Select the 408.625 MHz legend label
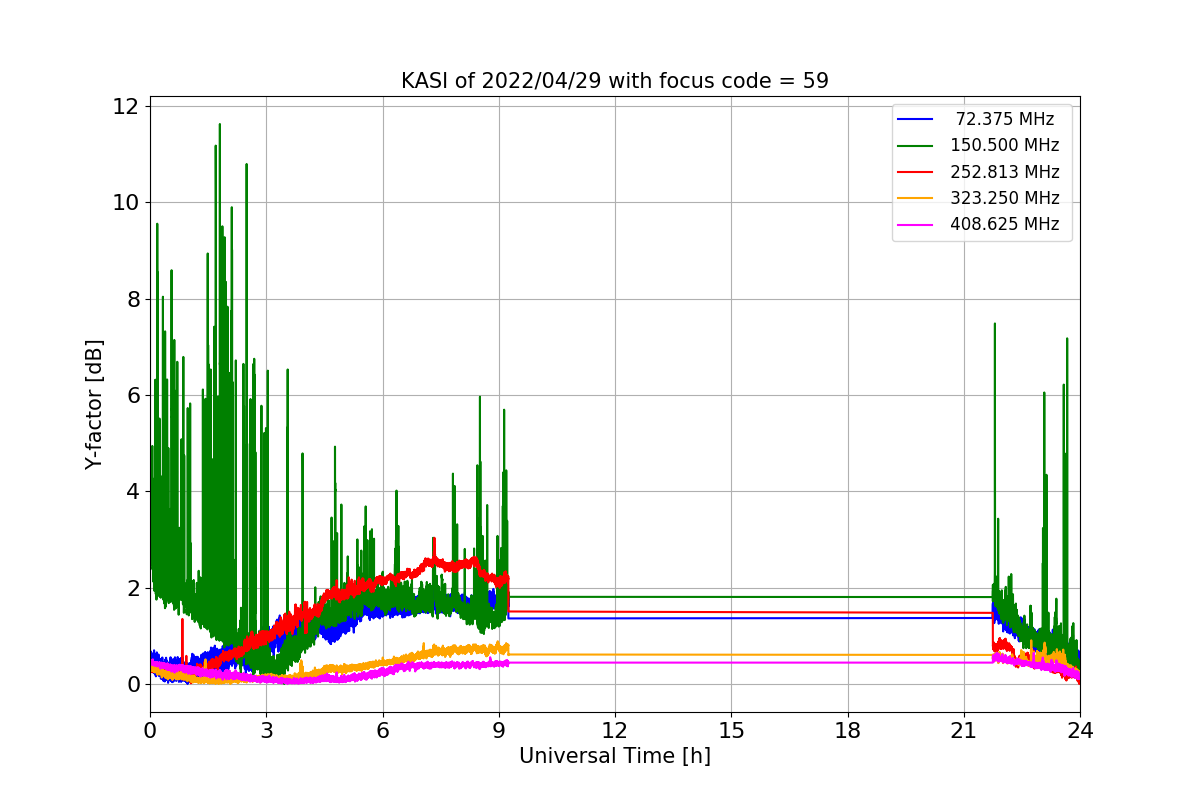 coord(1004,225)
